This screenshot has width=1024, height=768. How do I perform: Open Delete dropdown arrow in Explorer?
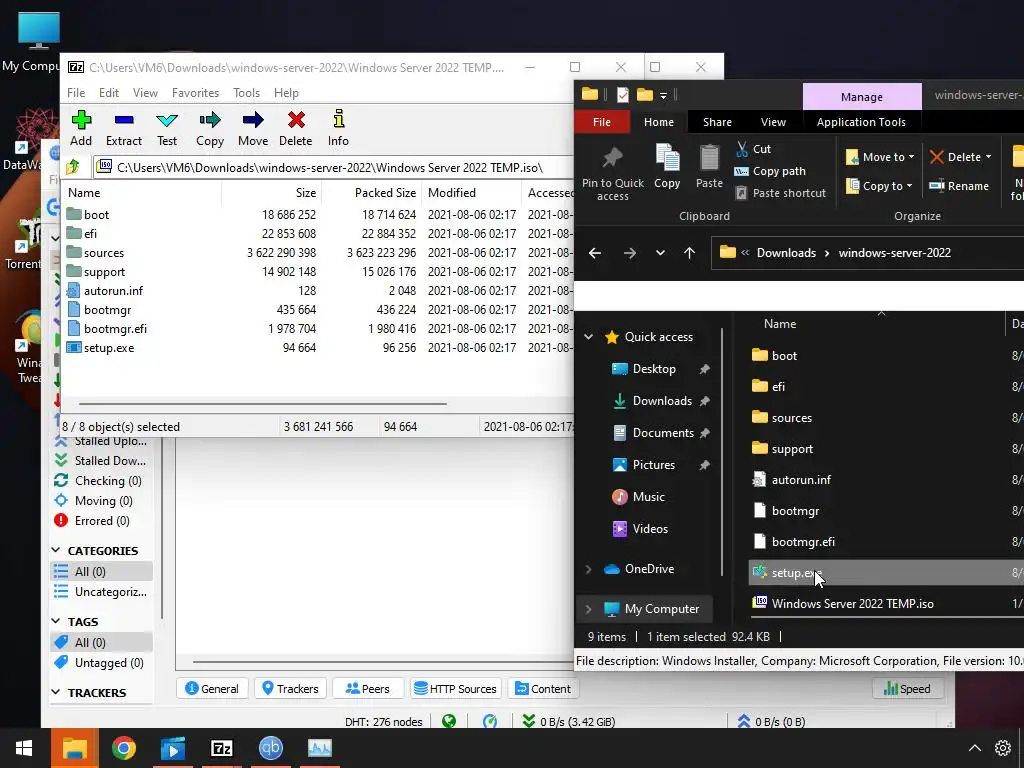click(988, 157)
